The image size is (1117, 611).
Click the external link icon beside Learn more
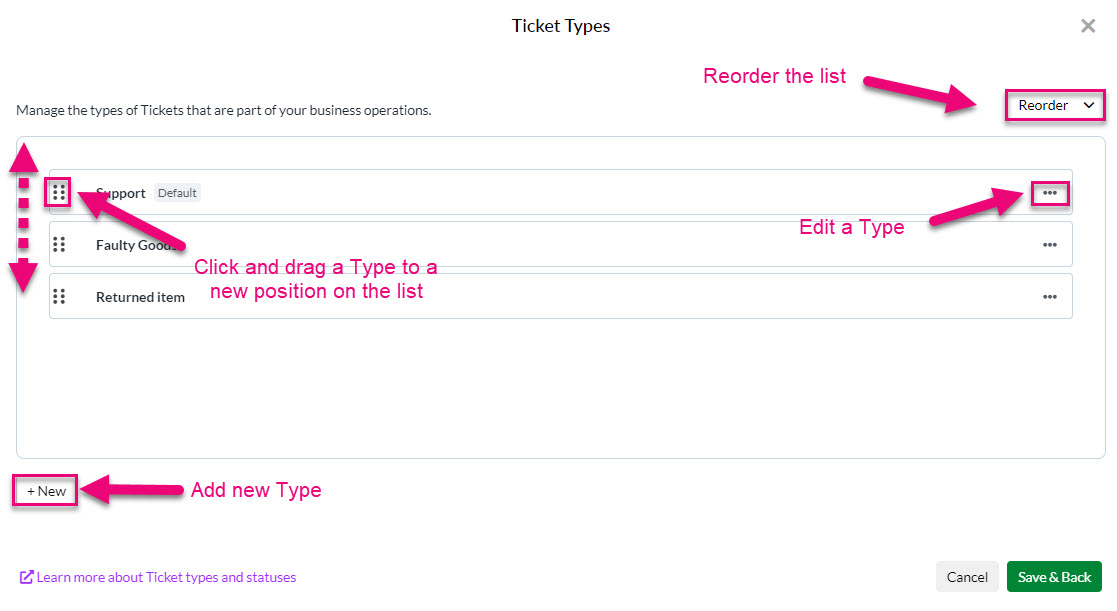pyautogui.click(x=26, y=577)
